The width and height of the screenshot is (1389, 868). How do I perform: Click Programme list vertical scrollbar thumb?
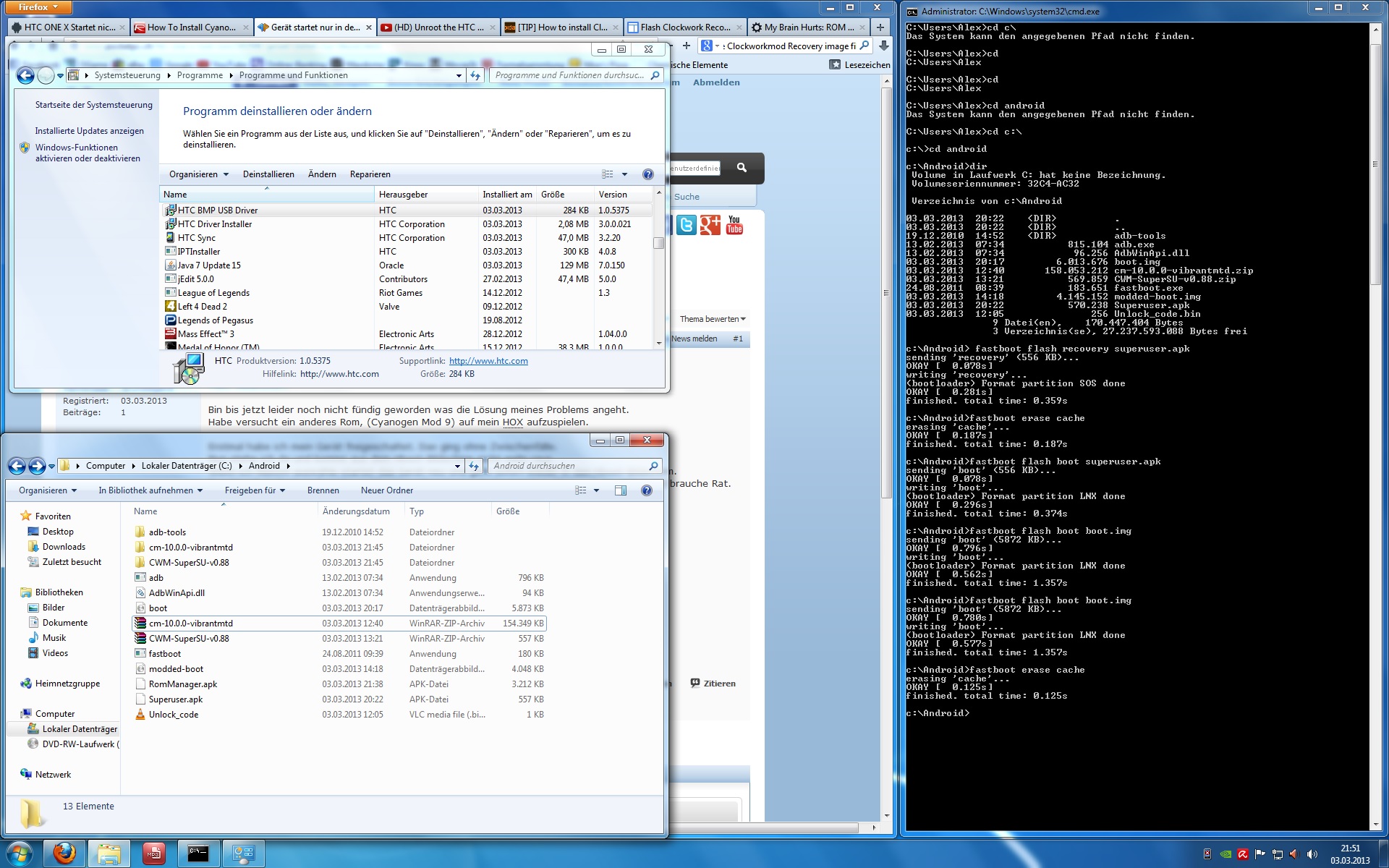[658, 243]
